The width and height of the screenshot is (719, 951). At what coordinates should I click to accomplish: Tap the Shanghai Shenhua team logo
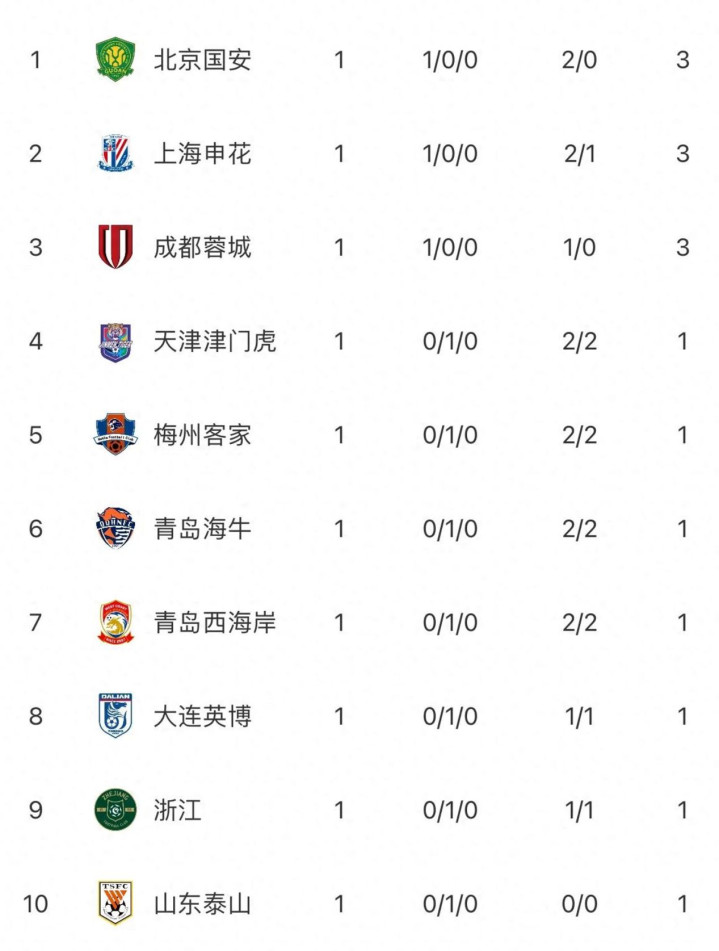coord(115,154)
